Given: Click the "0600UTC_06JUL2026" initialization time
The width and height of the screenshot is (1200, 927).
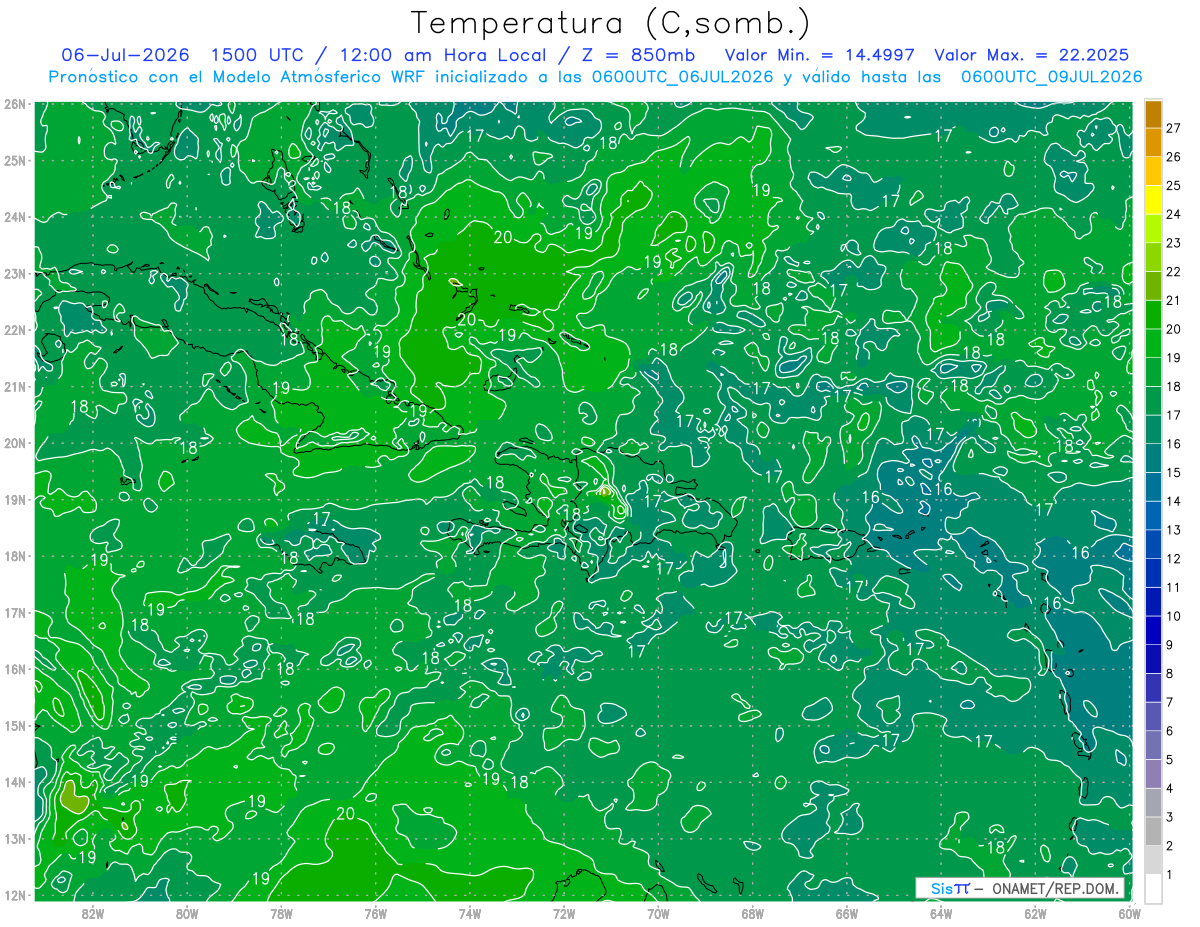Looking at the screenshot, I should tap(683, 77).
